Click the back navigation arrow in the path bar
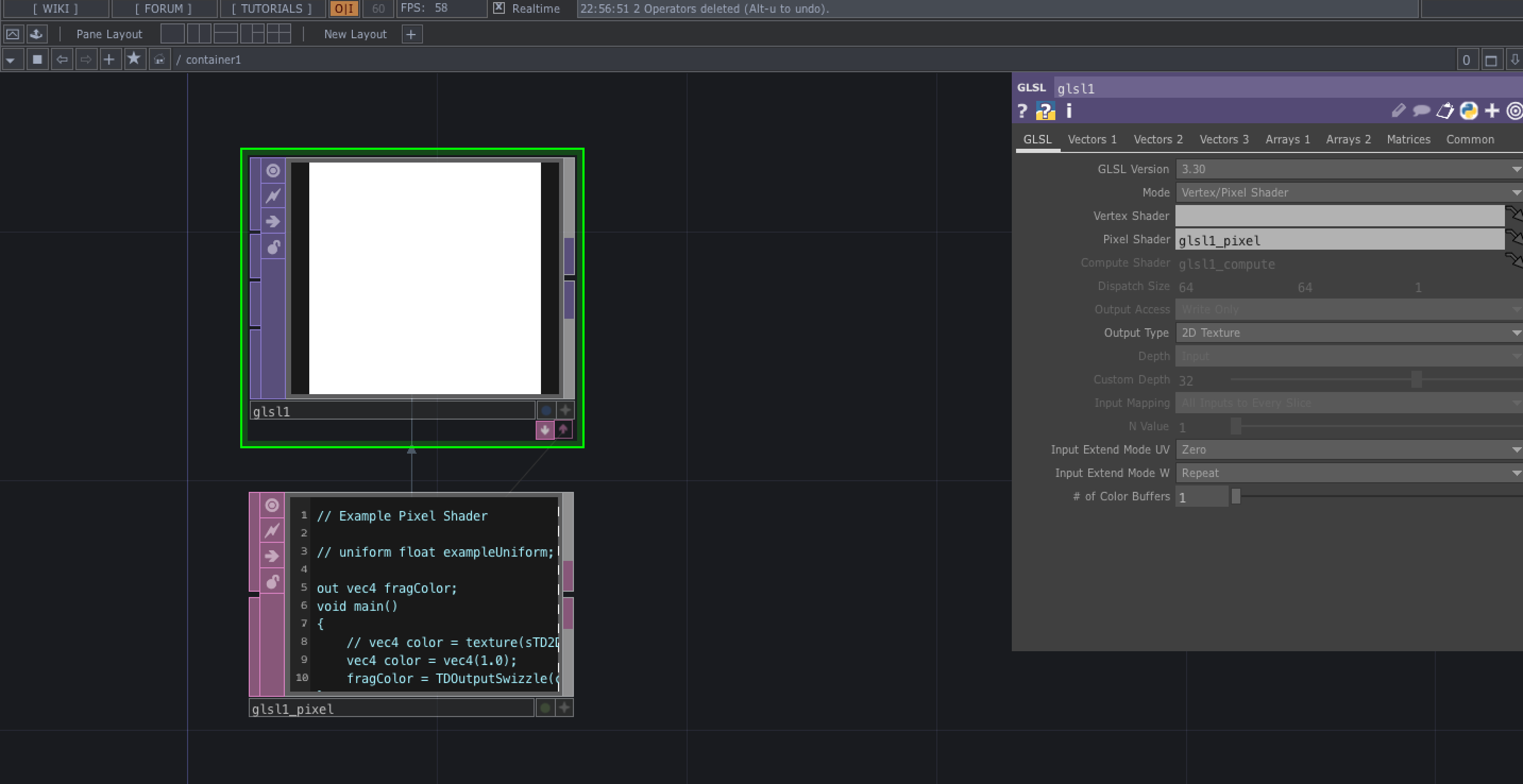Image resolution: width=1523 pixels, height=784 pixels. coord(62,59)
